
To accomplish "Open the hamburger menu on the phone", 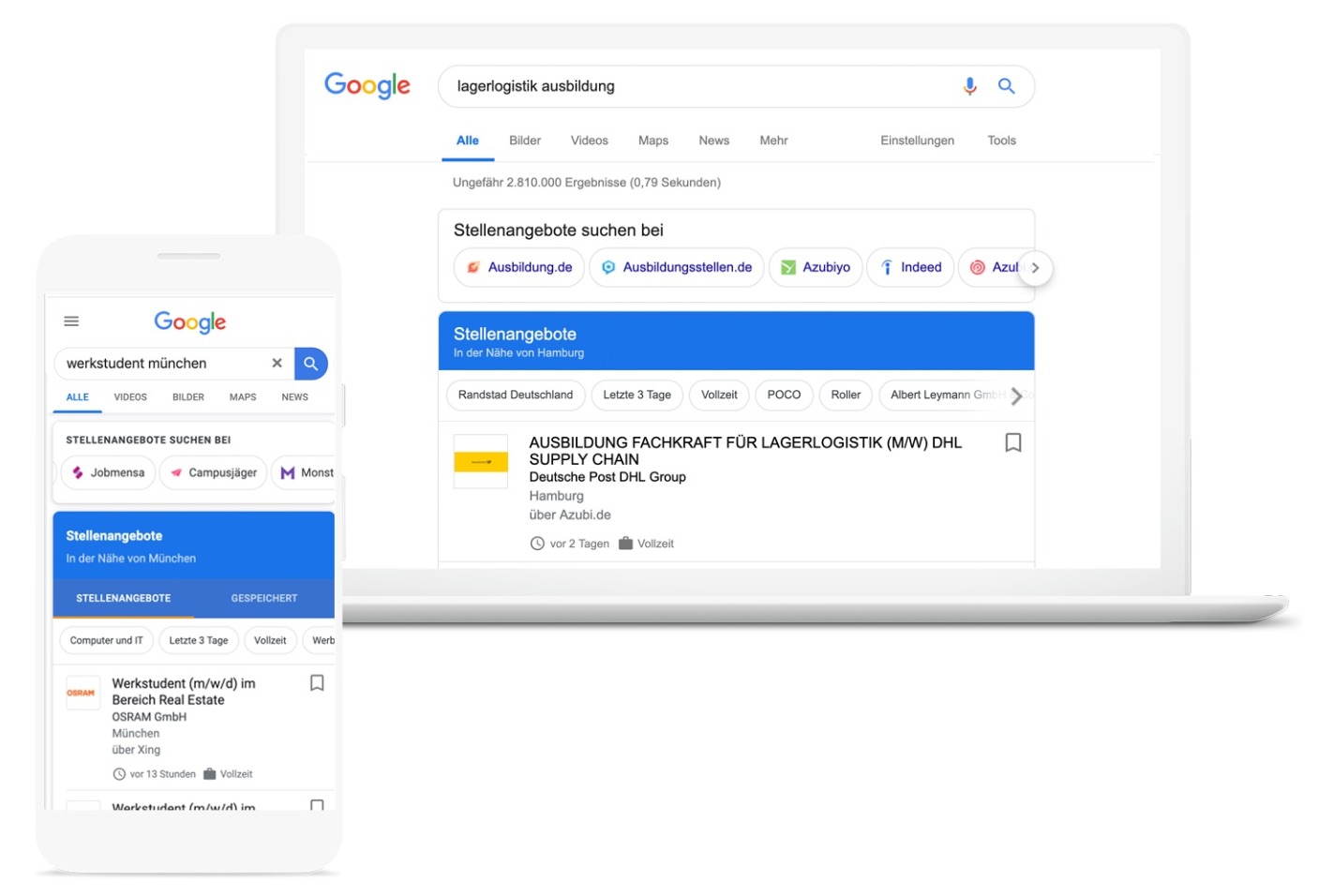I will pos(71,321).
